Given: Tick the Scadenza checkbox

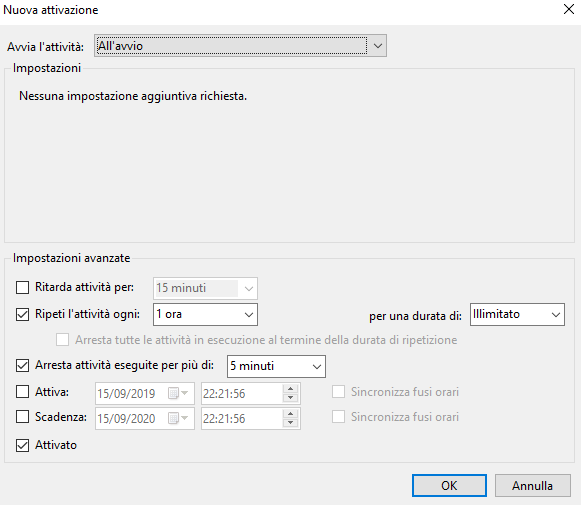Looking at the screenshot, I should pyautogui.click(x=23, y=417).
